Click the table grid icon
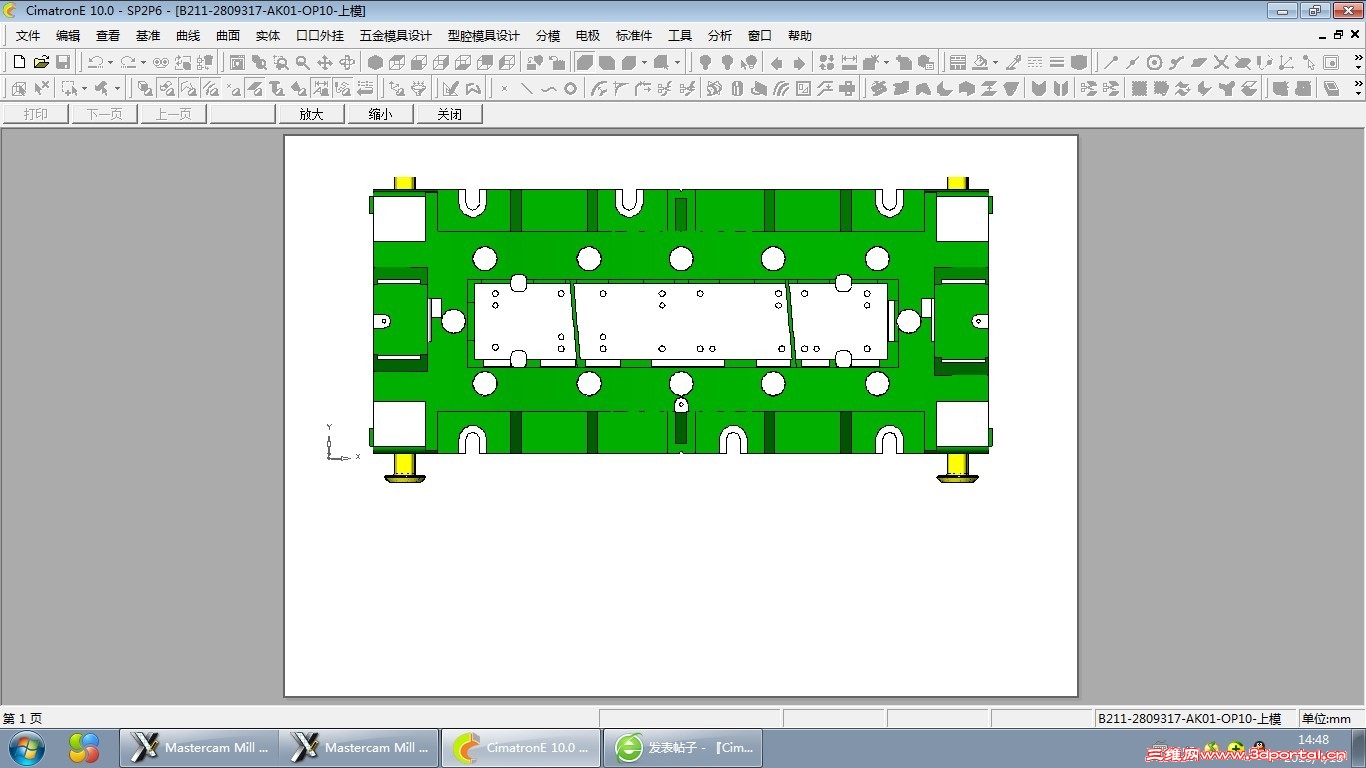Screen dimensions: 1366x768 click(957, 62)
